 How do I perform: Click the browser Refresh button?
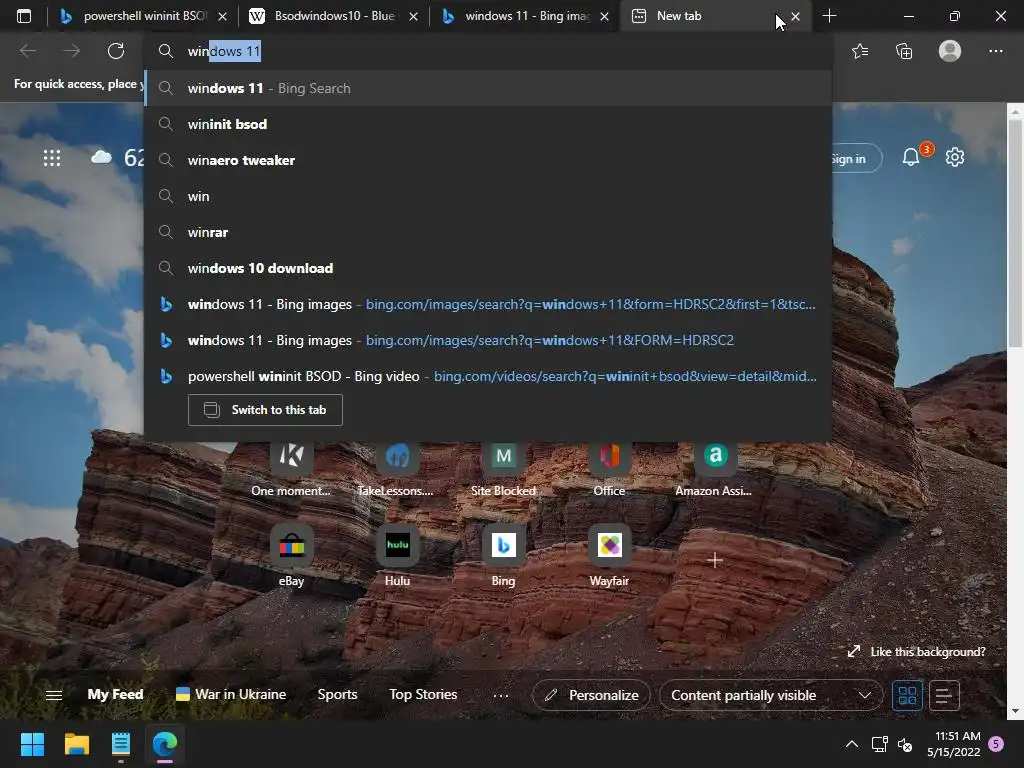pos(116,51)
